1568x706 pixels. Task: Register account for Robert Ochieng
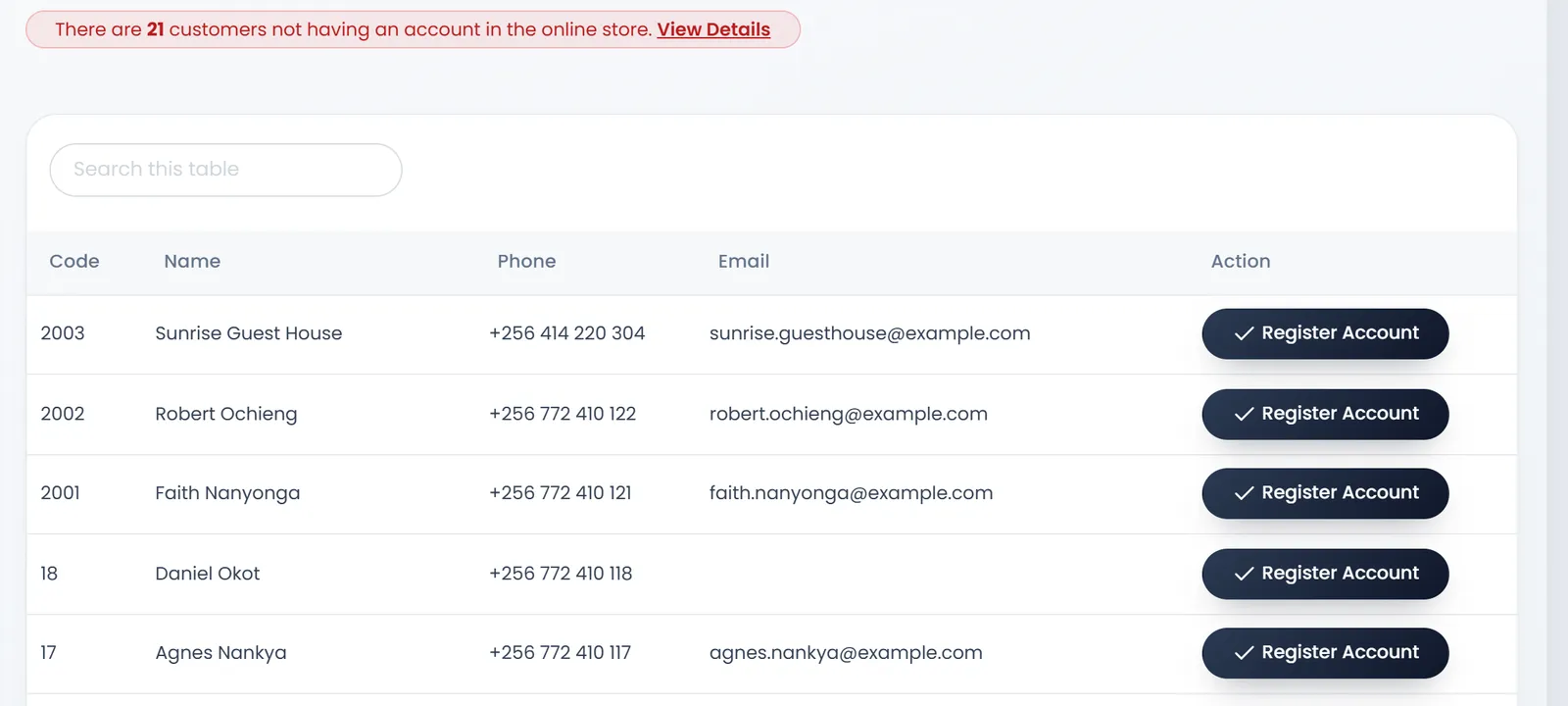(x=1325, y=414)
